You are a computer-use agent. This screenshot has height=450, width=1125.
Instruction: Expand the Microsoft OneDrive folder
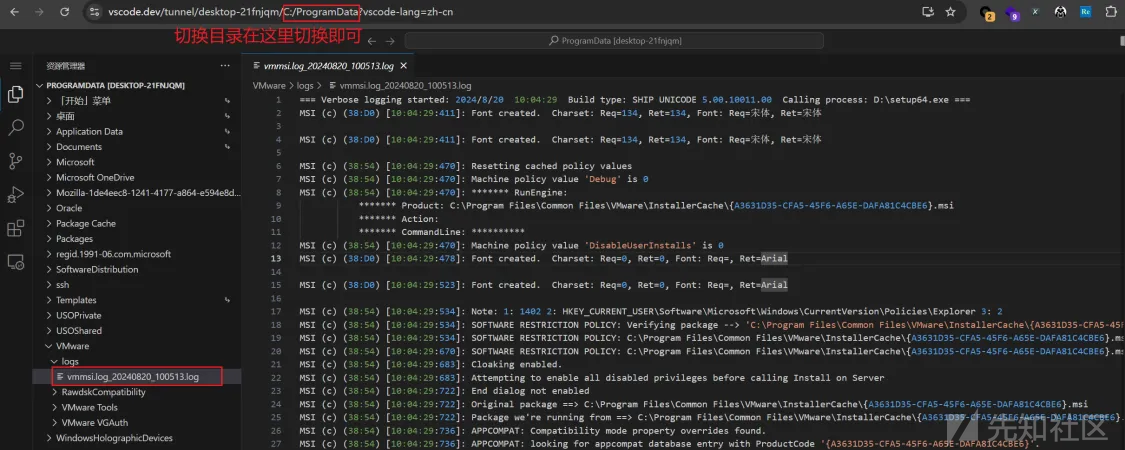point(139,177)
